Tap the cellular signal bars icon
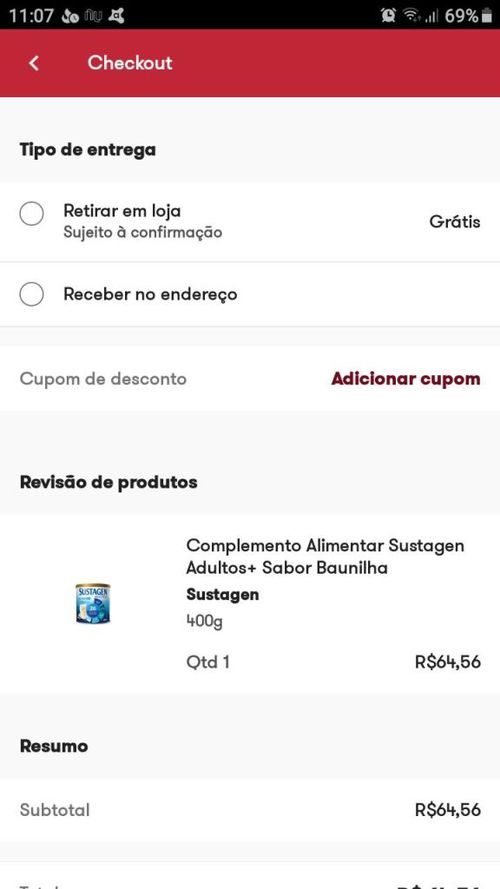 [x=432, y=16]
